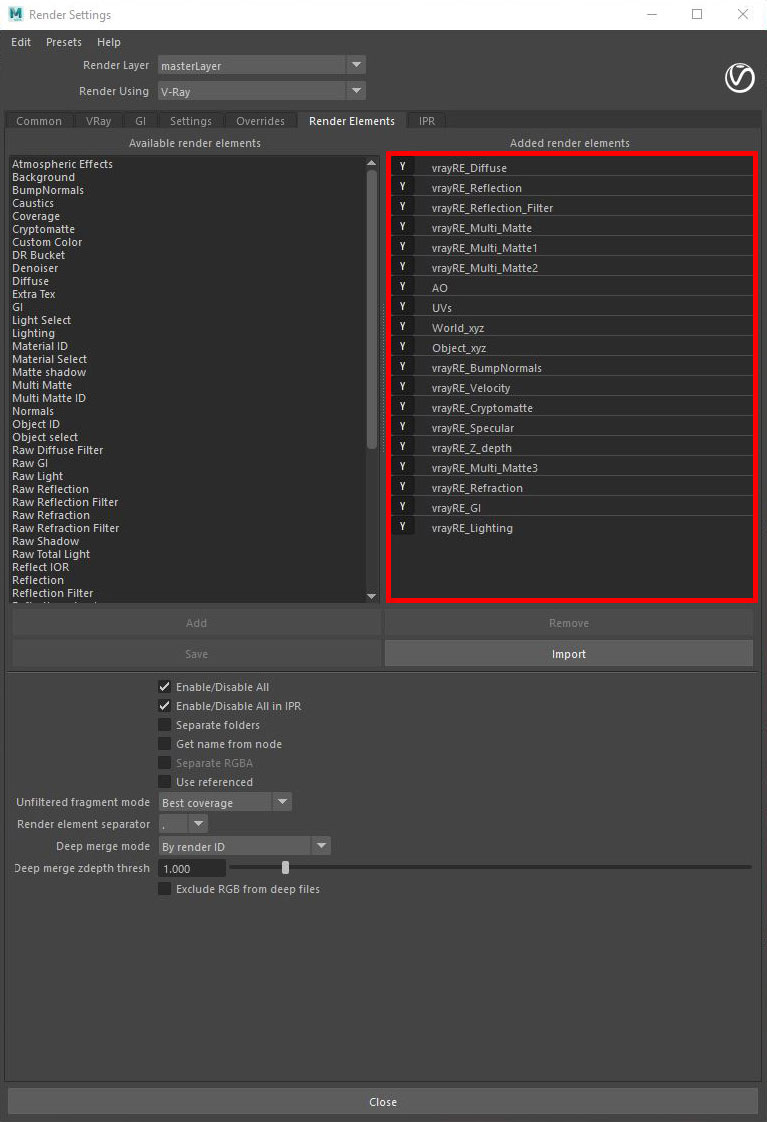767x1122 pixels.
Task: Open the Deep merge mode dropdown
Action: pyautogui.click(x=244, y=846)
